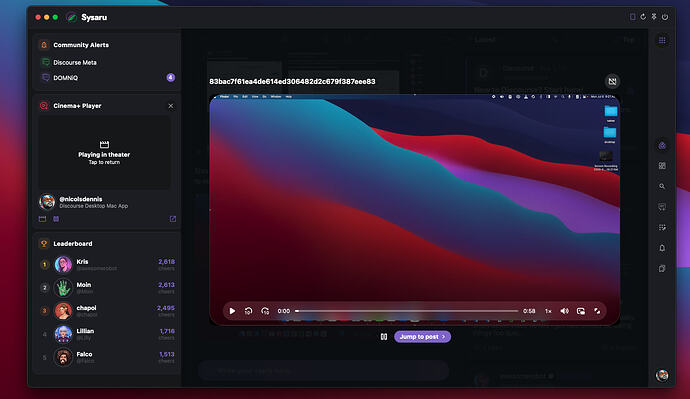Click the list-check icon in right sidebar
This screenshot has height=399, width=690.
pyautogui.click(x=662, y=227)
